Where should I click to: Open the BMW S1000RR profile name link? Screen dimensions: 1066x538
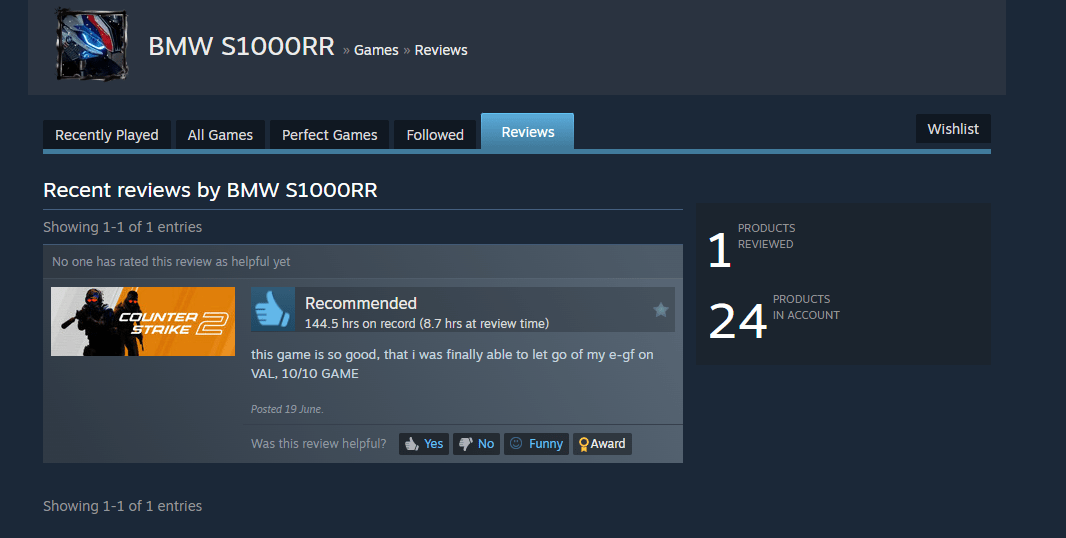241,46
